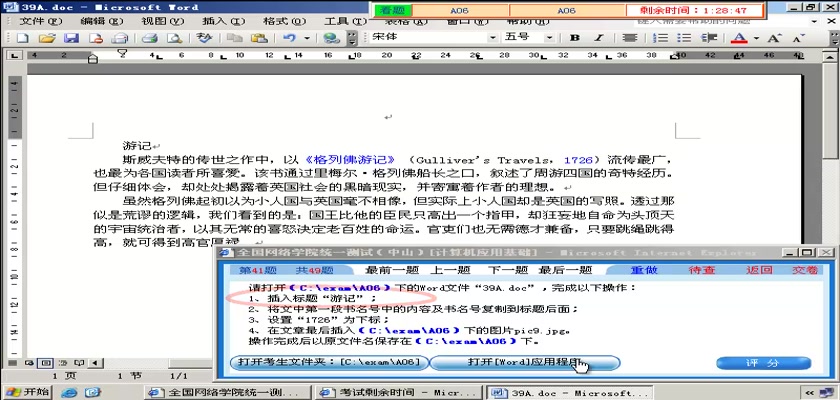Viewport: 840px width, 400px height.
Task: Click the 评分 scoring button
Action: 763,363
